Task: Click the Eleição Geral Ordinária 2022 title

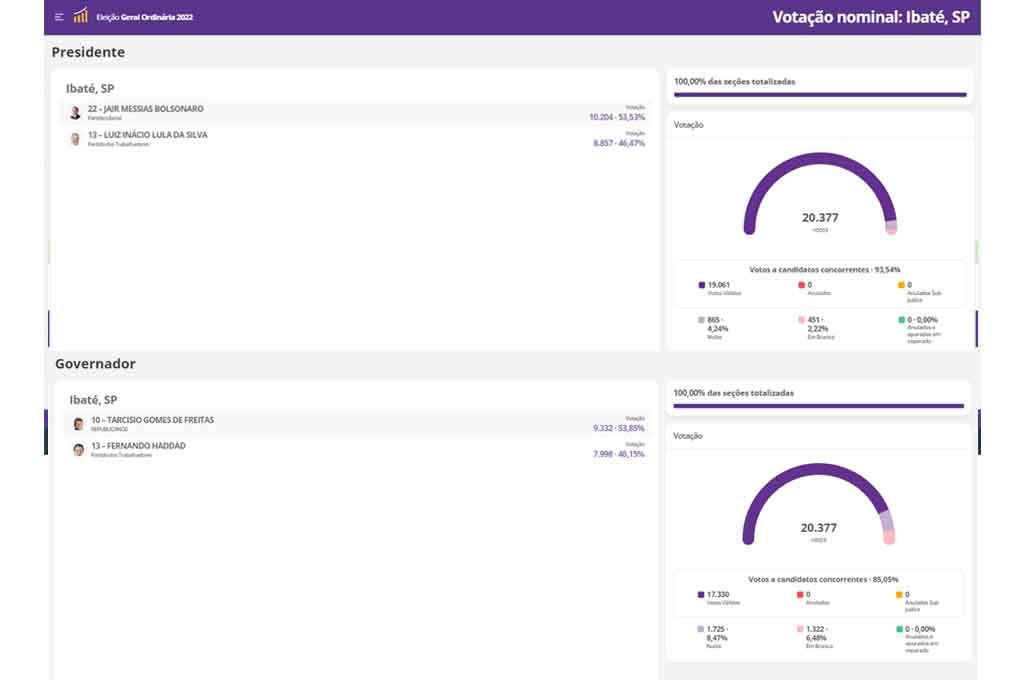Action: coord(144,18)
